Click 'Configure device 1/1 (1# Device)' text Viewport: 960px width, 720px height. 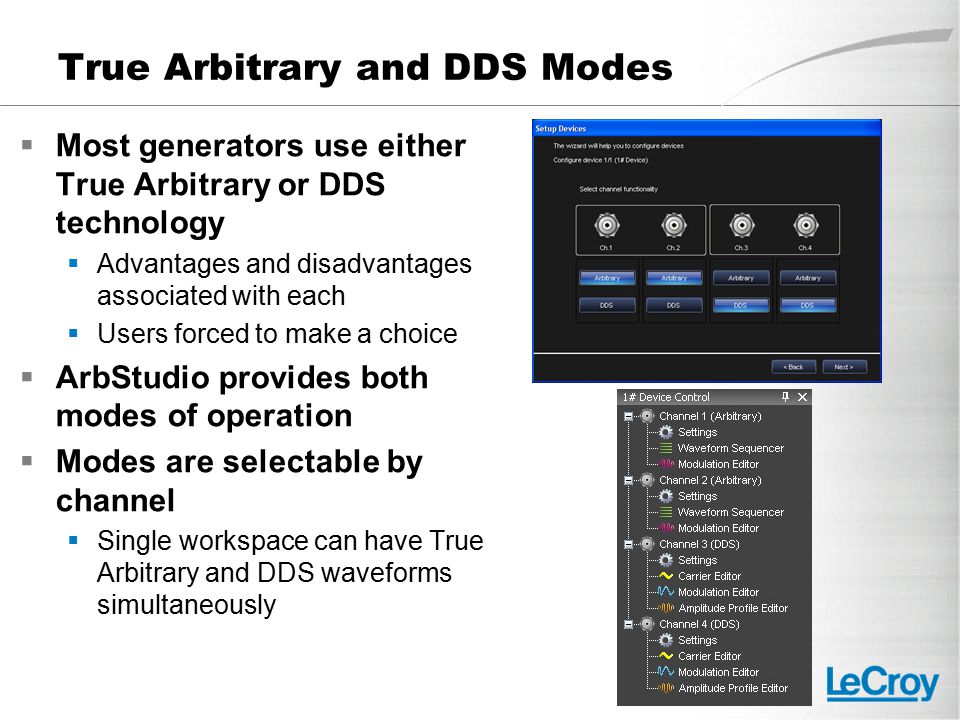601,160
